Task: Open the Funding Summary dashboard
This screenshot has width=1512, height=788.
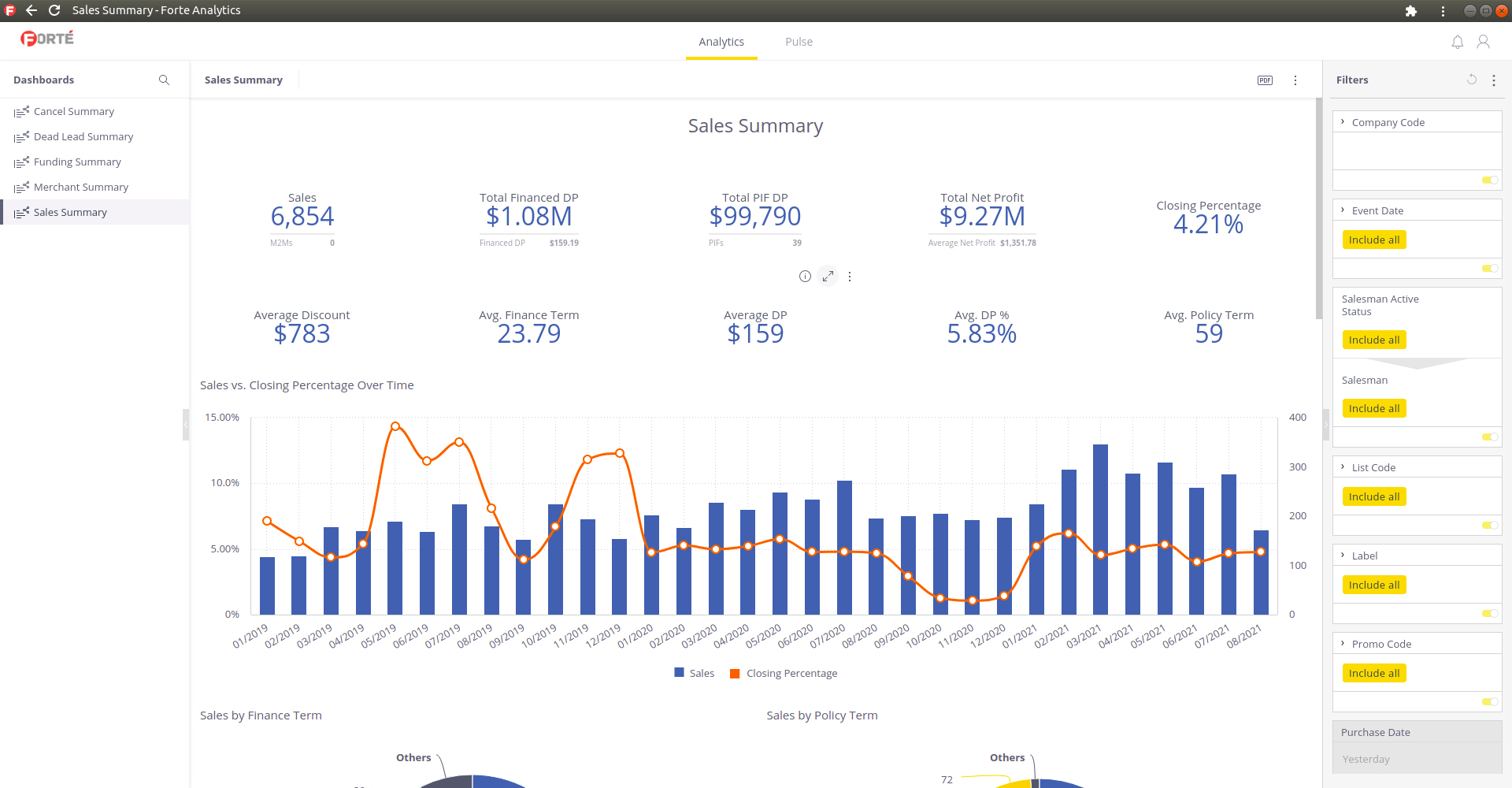Action: point(77,162)
